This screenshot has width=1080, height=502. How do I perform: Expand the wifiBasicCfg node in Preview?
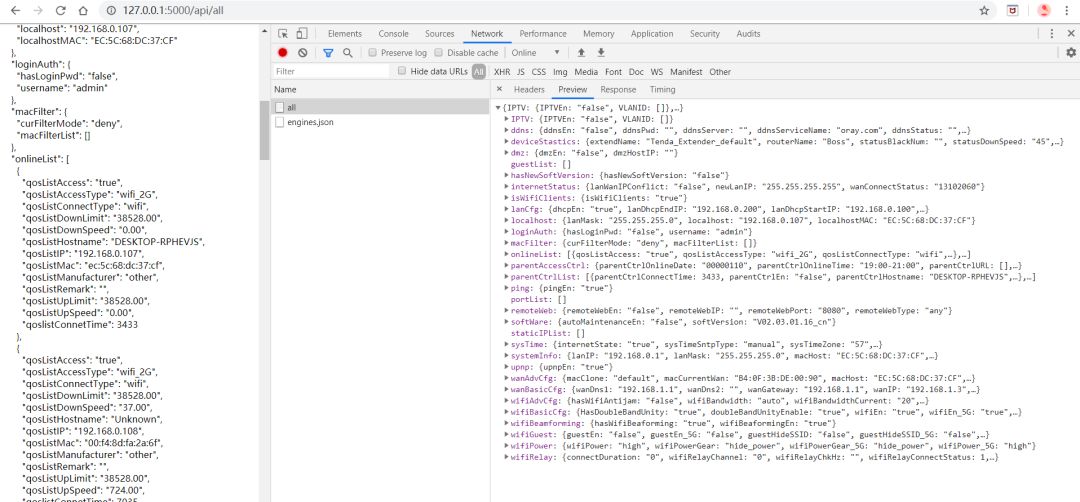(x=507, y=412)
